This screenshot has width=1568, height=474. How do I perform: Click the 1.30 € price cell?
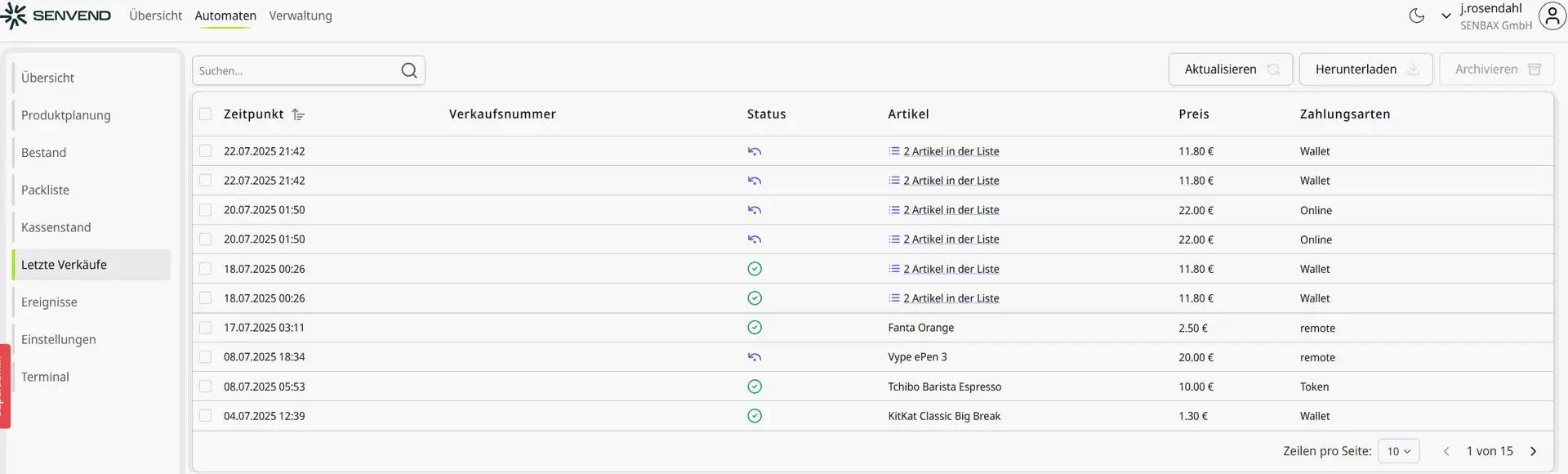pyautogui.click(x=1192, y=416)
